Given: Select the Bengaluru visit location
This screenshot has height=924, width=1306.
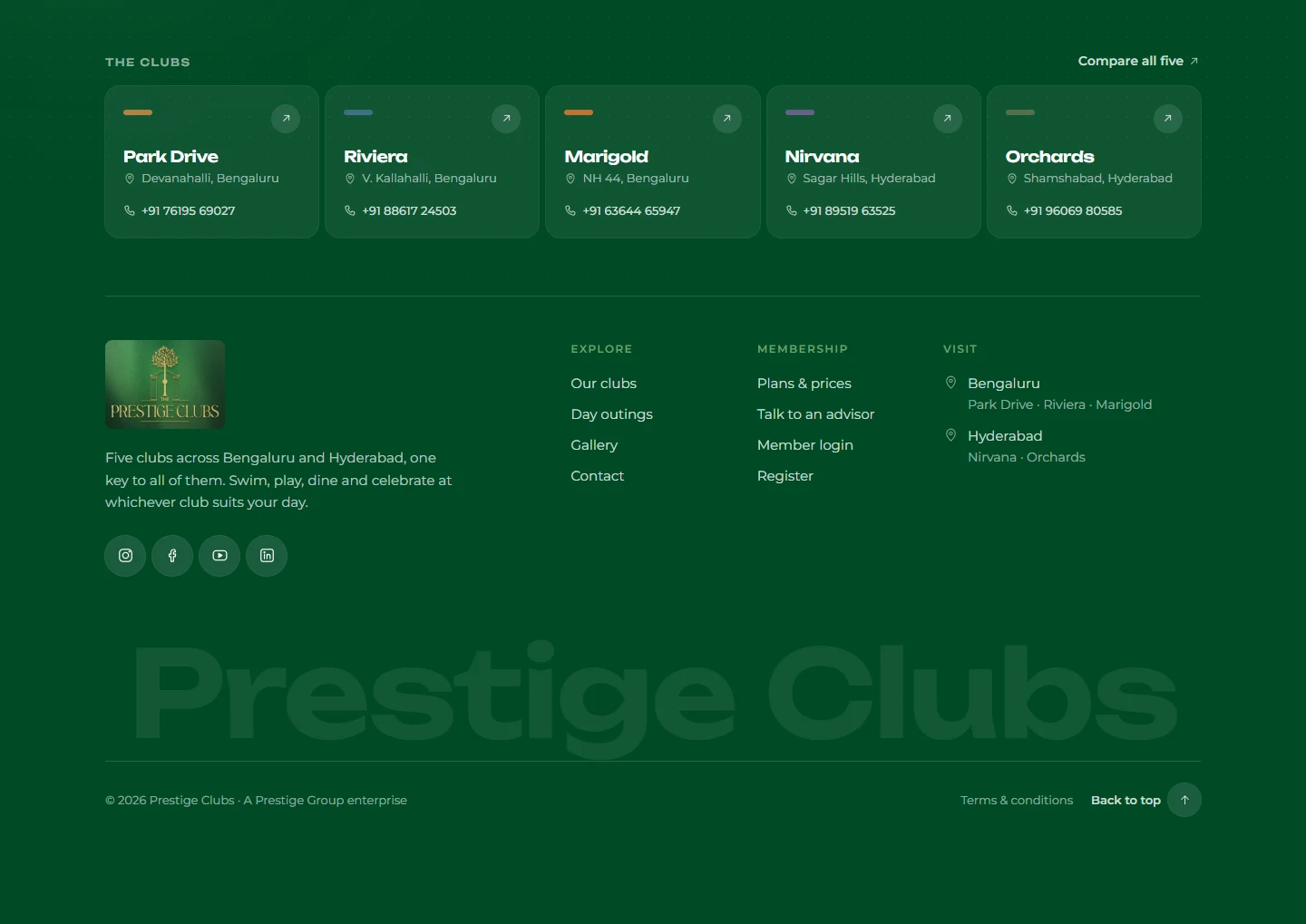Looking at the screenshot, I should [x=1004, y=384].
